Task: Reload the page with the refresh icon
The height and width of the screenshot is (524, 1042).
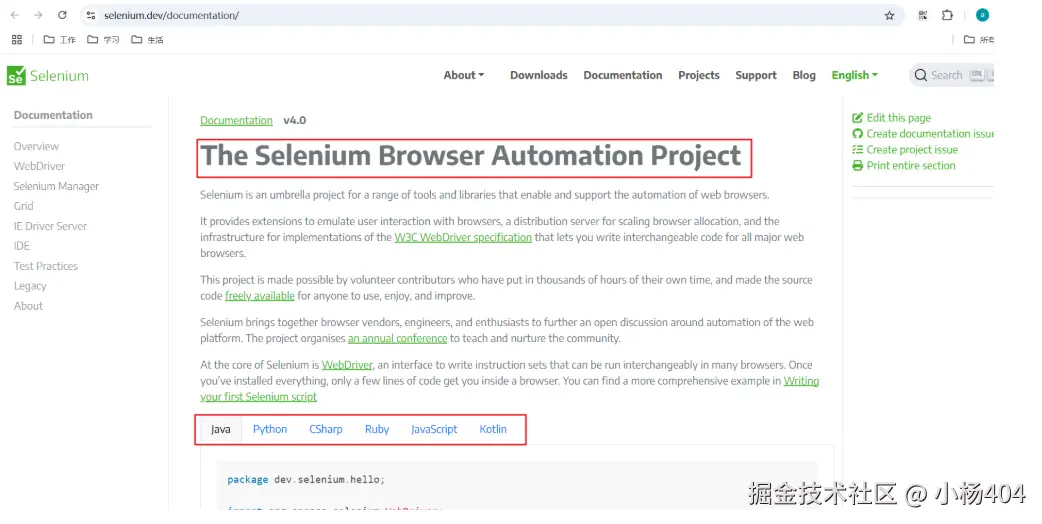Action: click(x=62, y=15)
